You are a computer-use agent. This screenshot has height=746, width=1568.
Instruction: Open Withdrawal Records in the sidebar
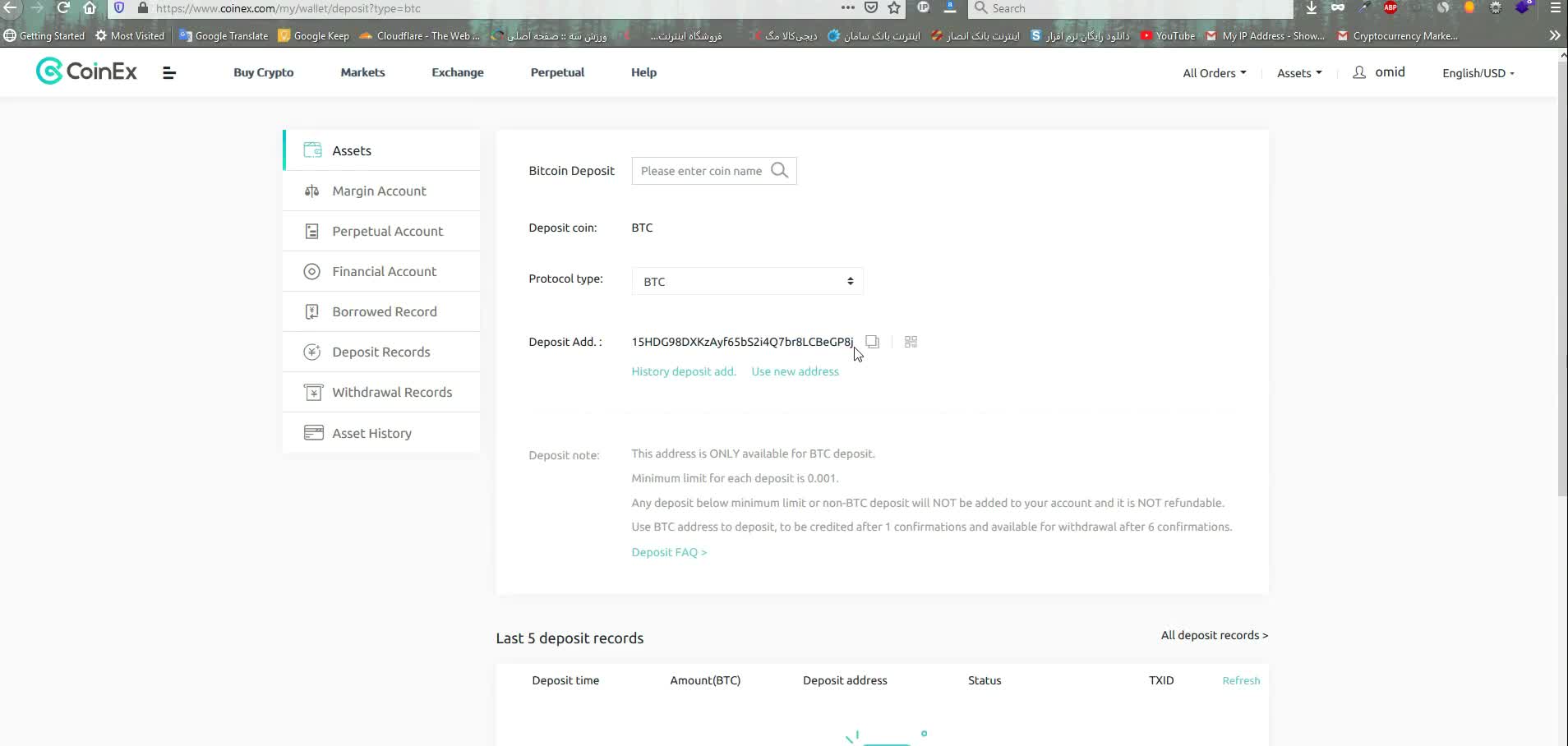(x=391, y=392)
